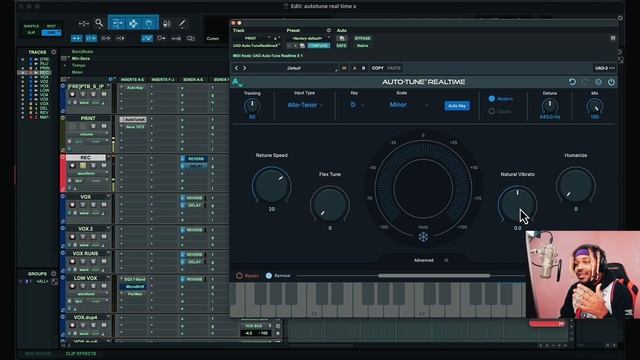Open AutoTuneX insert on PRINT track
Screen dimensions: 640x360
(x=134, y=120)
